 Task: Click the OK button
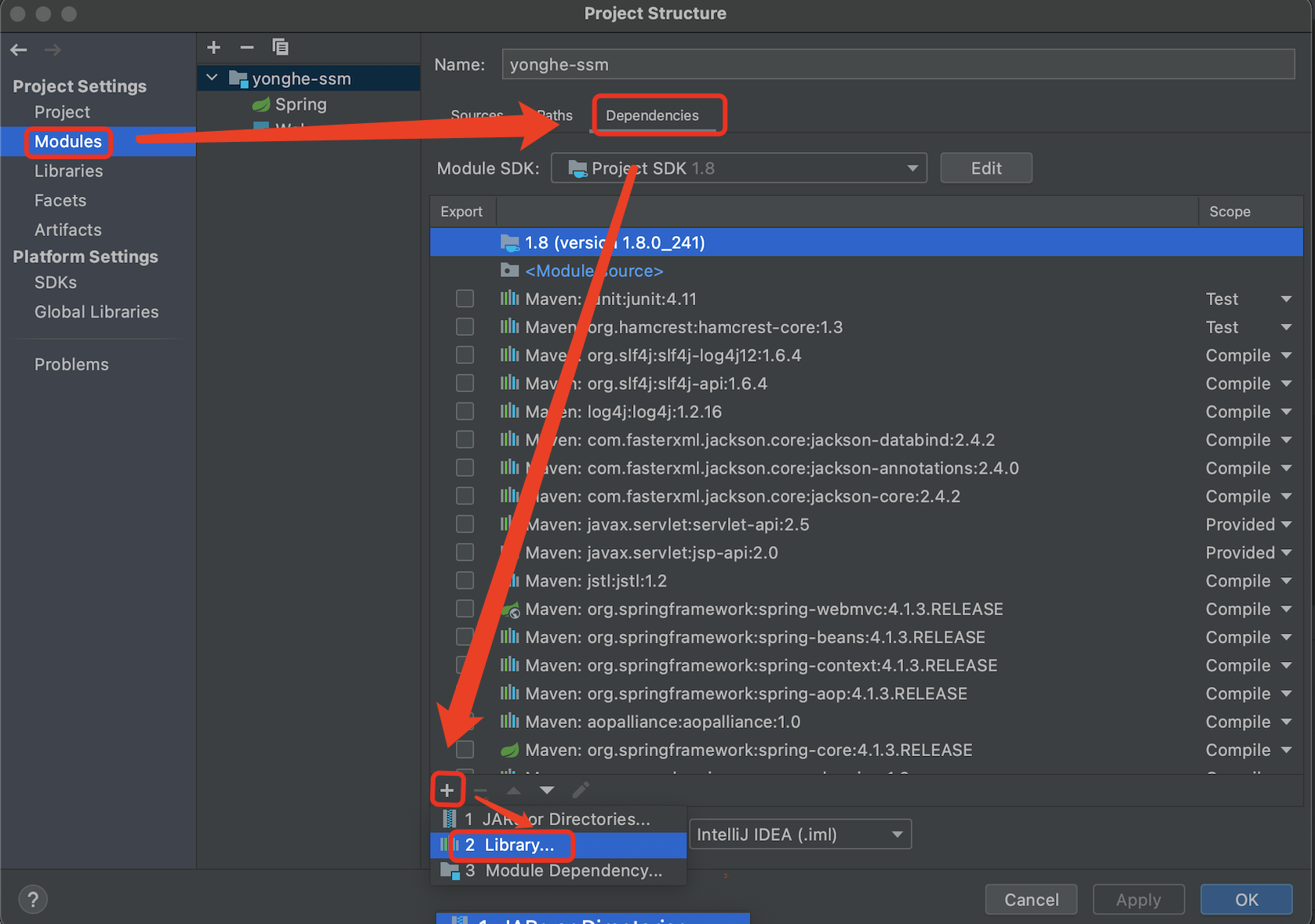coord(1247,900)
